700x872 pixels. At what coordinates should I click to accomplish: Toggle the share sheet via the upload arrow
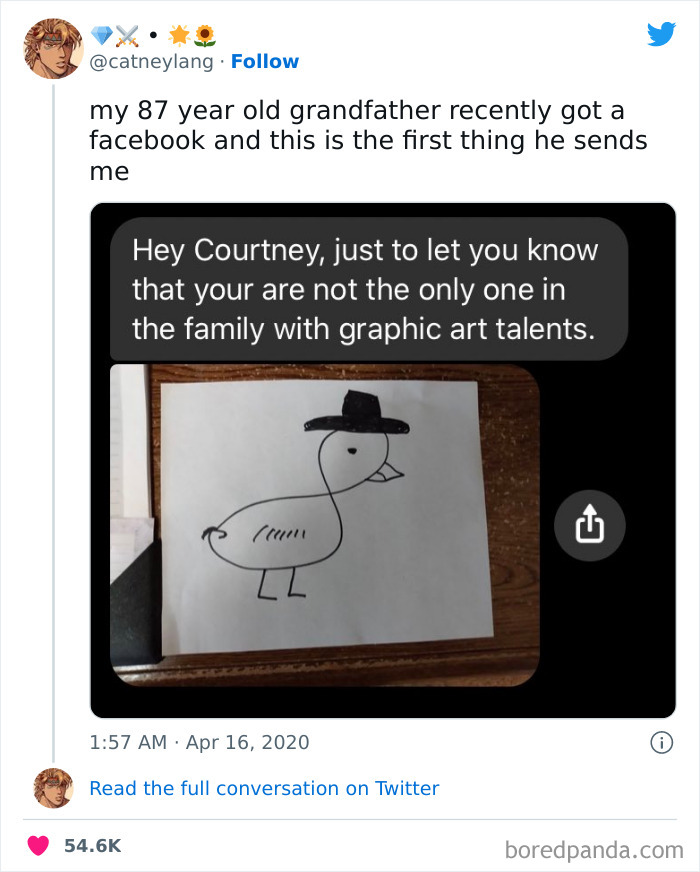tap(589, 525)
